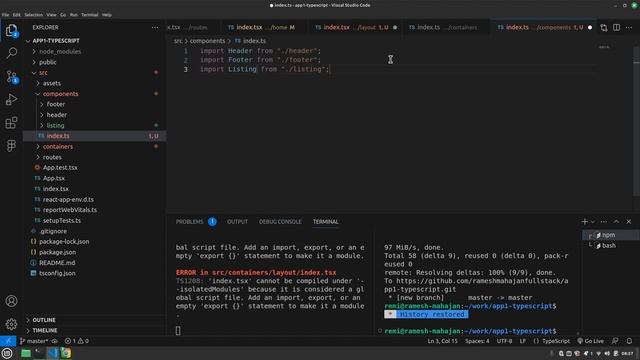Expand the containers folder
The image size is (640, 360).
coord(58,147)
